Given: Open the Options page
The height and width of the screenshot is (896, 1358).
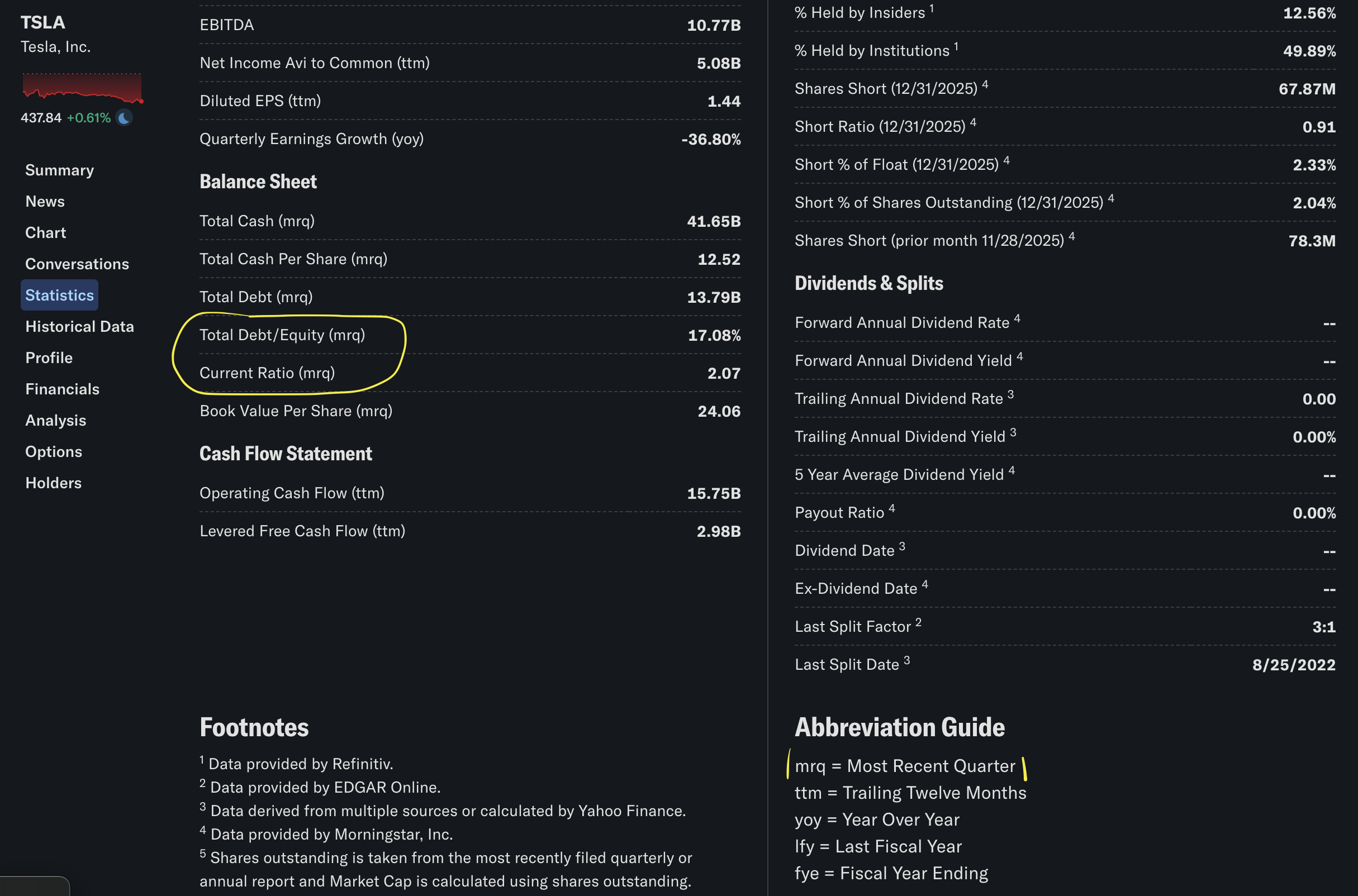Looking at the screenshot, I should coord(53,451).
